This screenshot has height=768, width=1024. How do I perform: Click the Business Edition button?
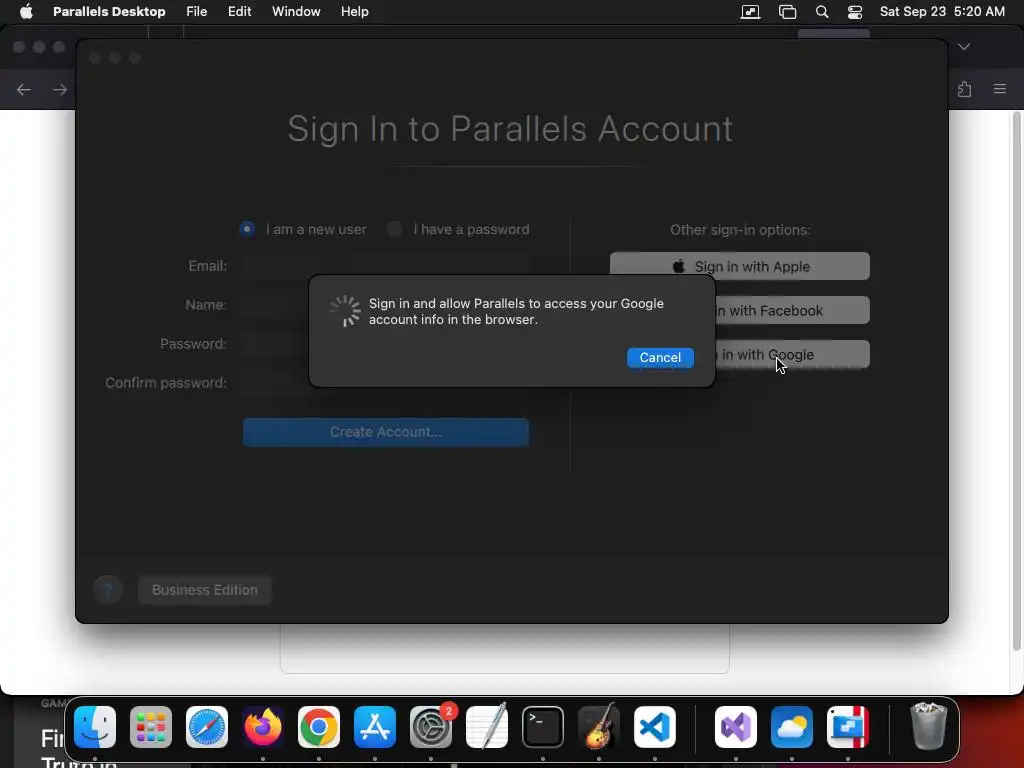click(204, 590)
